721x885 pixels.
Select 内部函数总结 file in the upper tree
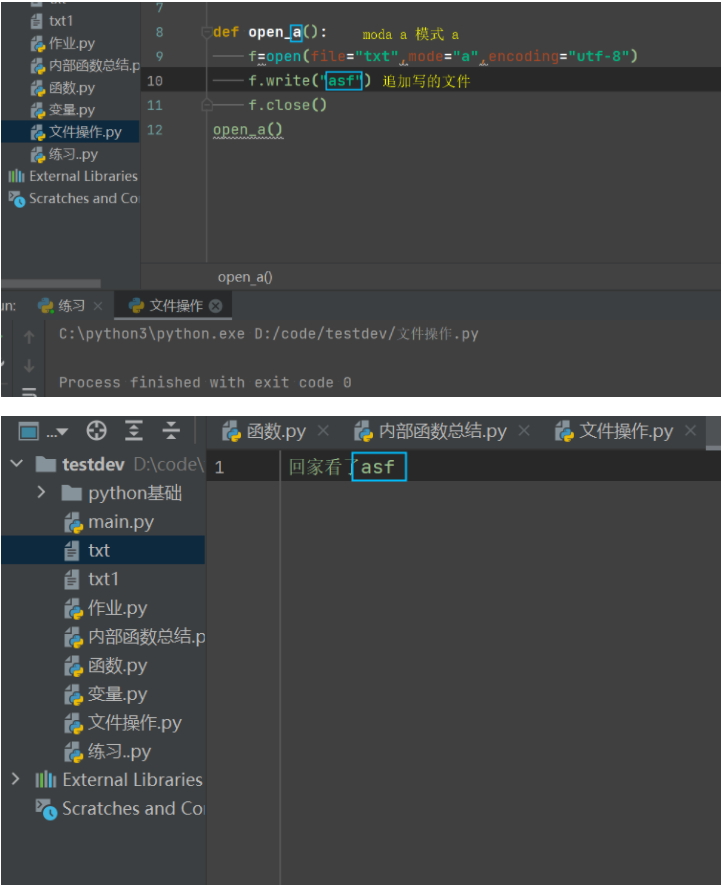[x=70, y=65]
